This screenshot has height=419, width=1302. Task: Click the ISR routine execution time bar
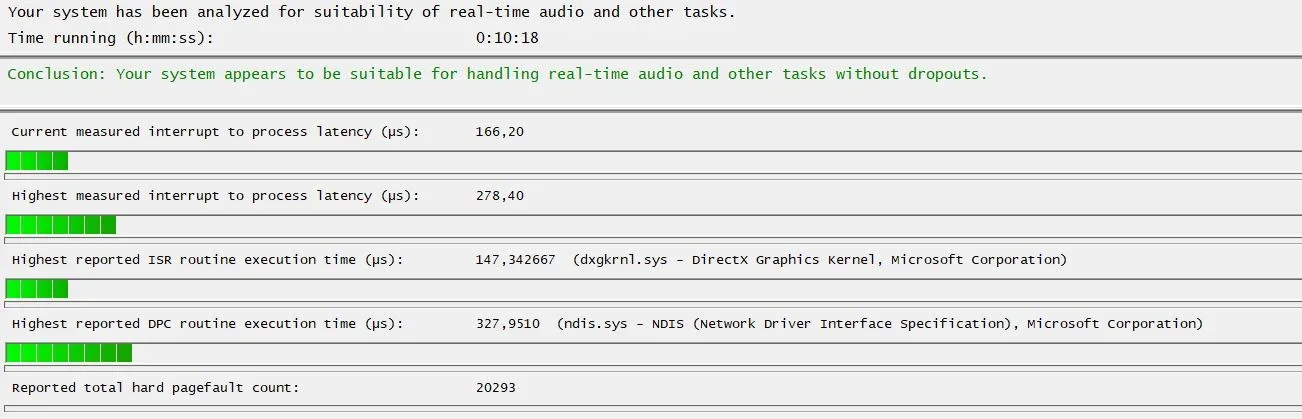pyautogui.click(x=37, y=289)
